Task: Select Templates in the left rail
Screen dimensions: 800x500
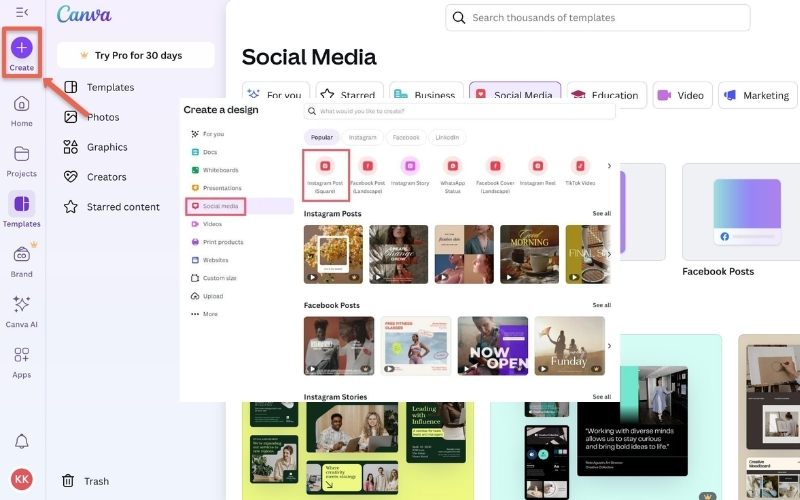Action: click(21, 210)
